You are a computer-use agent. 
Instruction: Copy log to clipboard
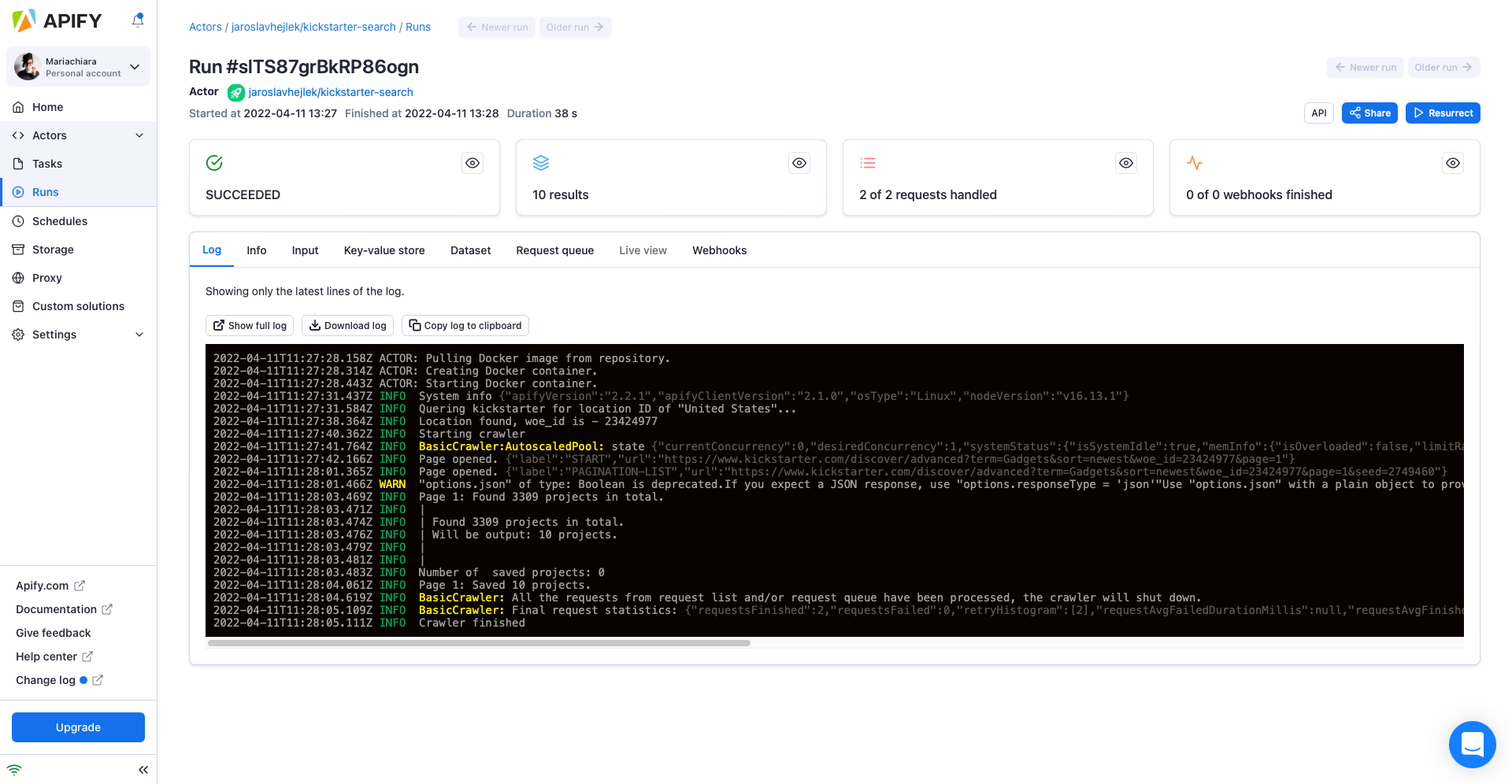[465, 326]
